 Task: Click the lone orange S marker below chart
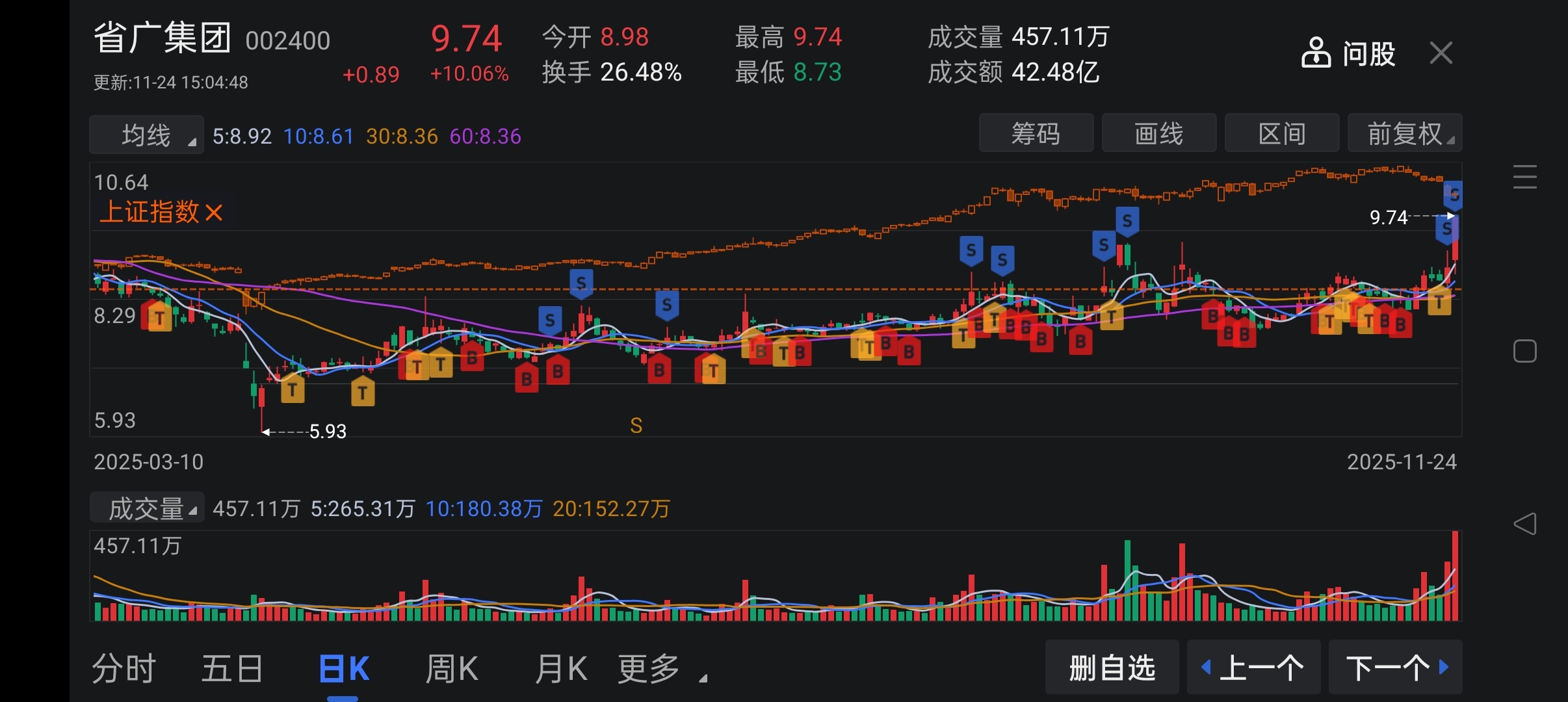[x=636, y=426]
